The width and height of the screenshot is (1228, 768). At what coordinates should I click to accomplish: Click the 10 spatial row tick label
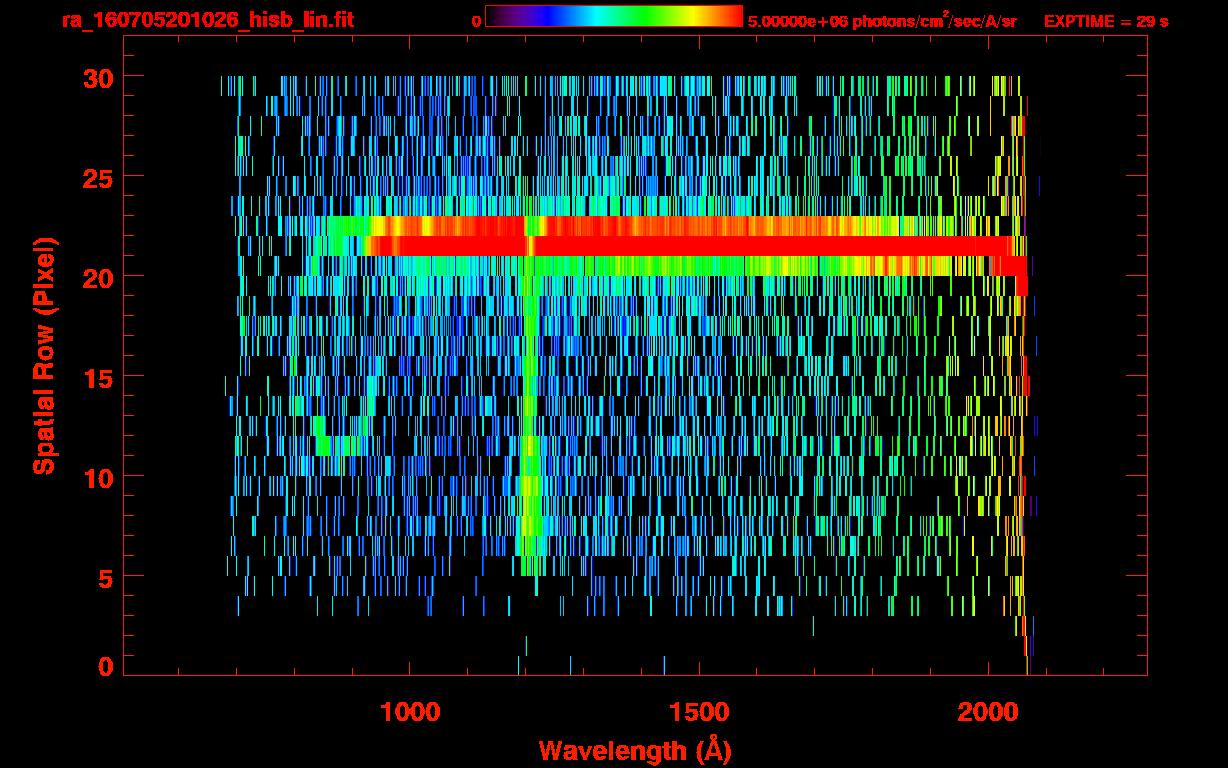[99, 476]
